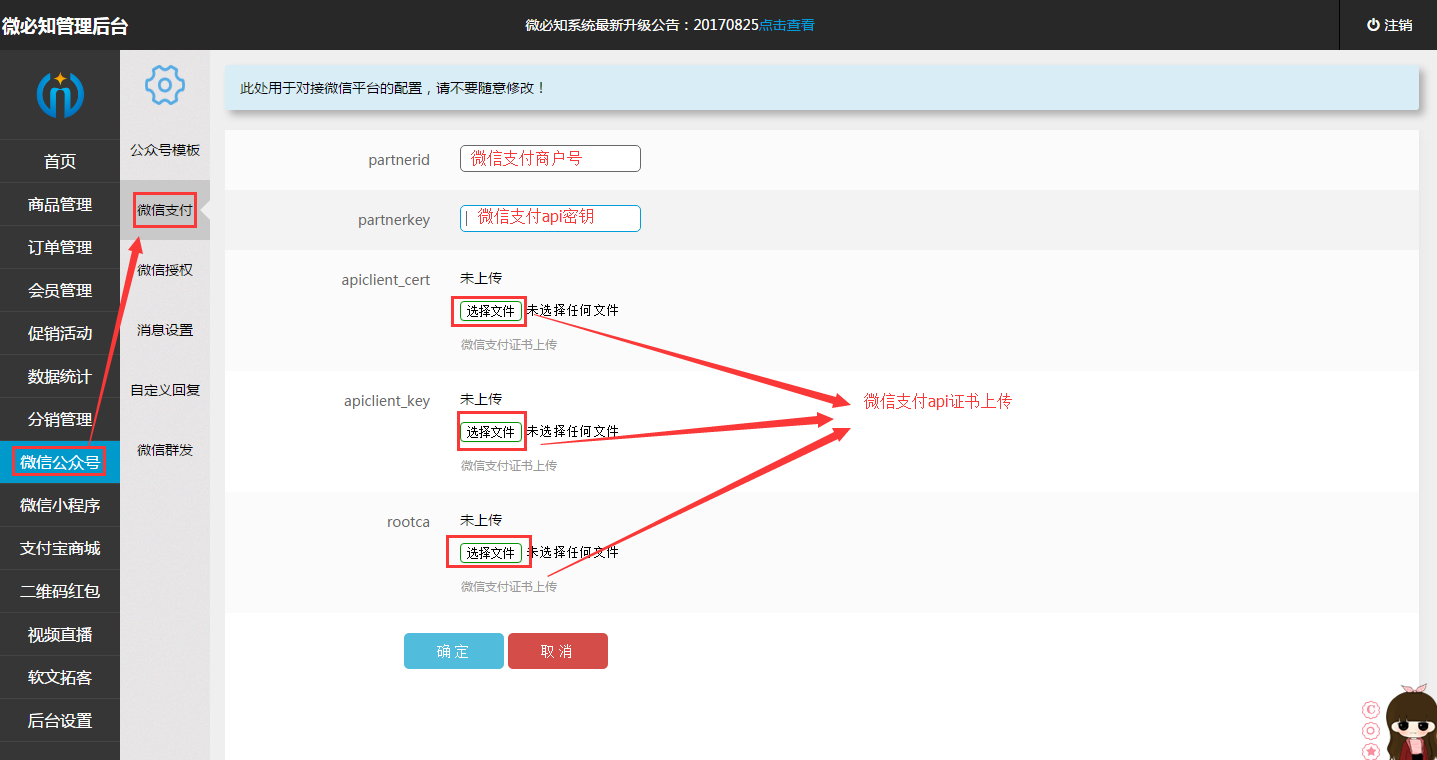The height and width of the screenshot is (760, 1437).
Task: Click 未上传 status under apiclient_key
Action: click(x=481, y=399)
